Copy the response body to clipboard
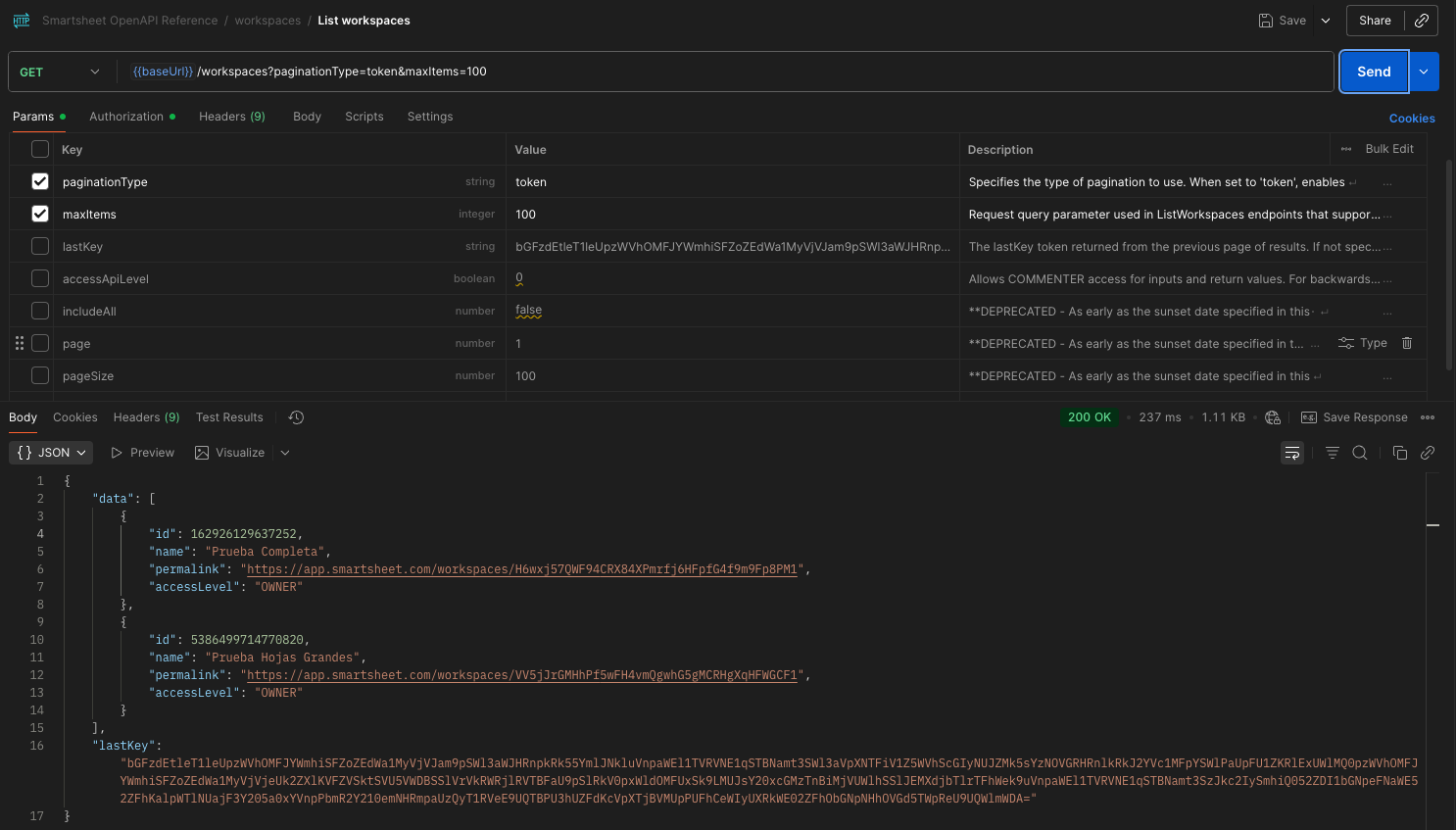 point(1400,453)
